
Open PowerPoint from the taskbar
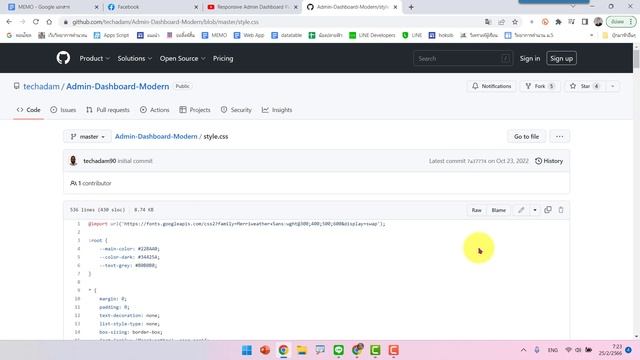click(x=265, y=350)
